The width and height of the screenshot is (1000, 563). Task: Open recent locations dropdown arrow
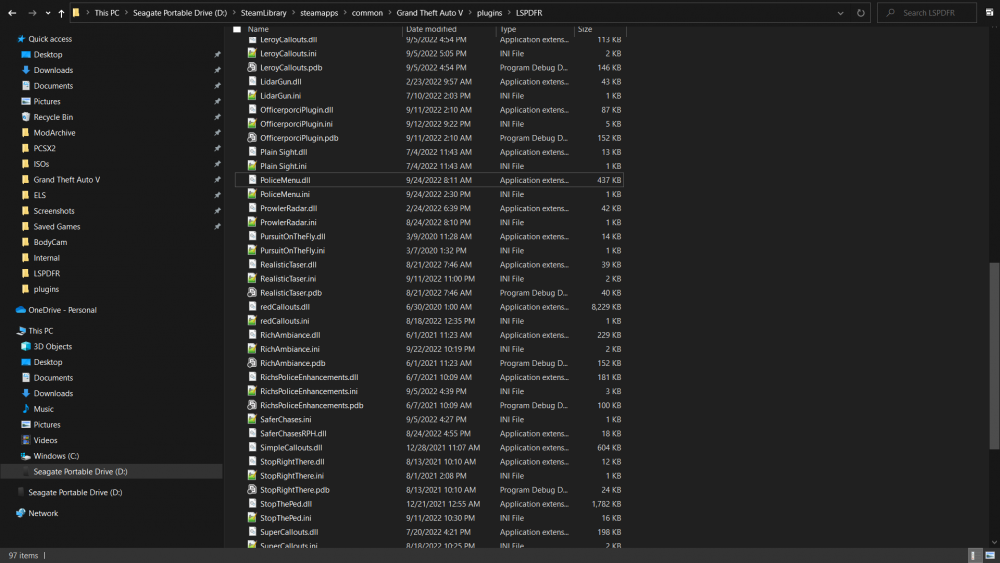48,13
